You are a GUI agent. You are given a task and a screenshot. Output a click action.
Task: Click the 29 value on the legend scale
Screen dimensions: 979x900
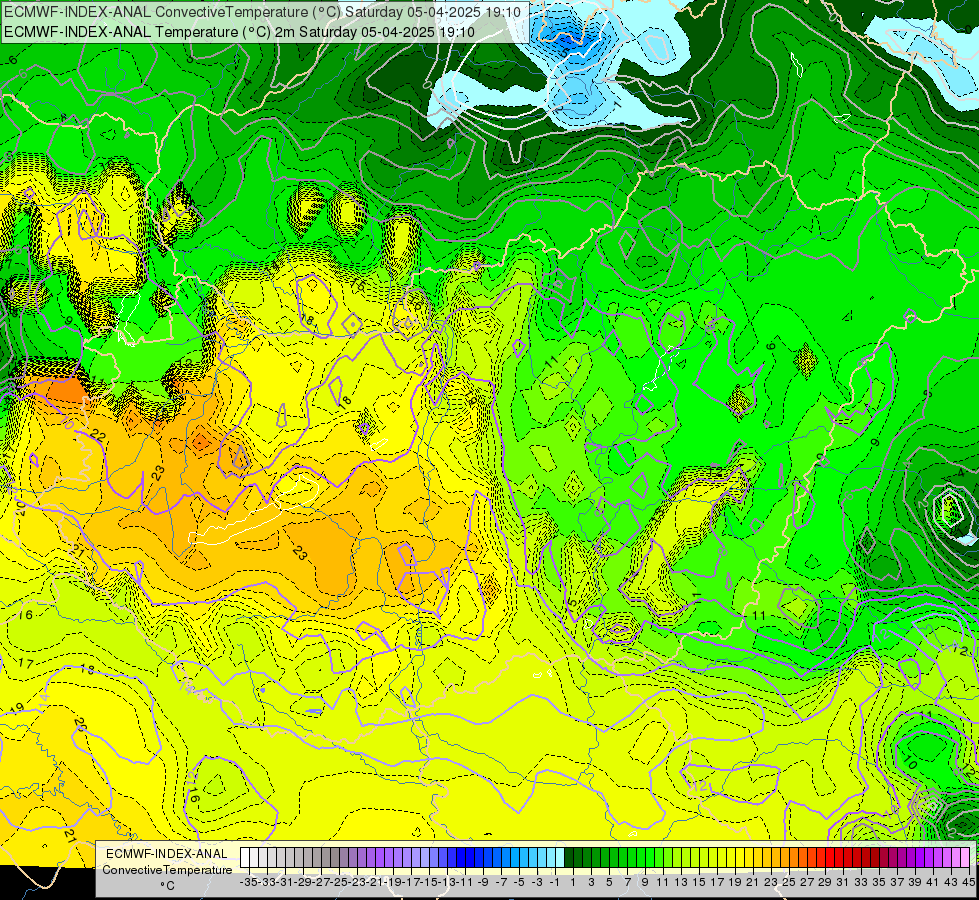tap(825, 882)
